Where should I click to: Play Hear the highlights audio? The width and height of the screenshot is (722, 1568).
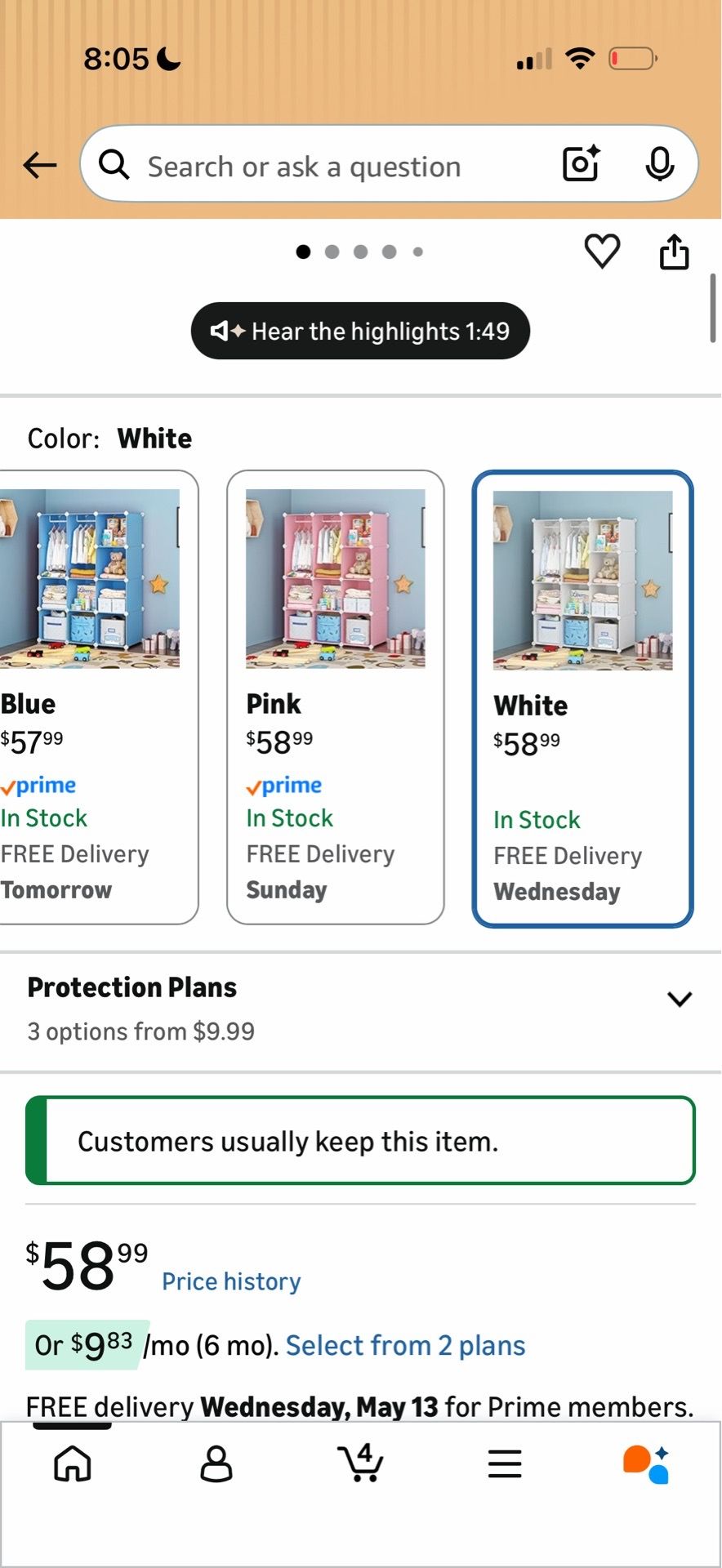360,331
